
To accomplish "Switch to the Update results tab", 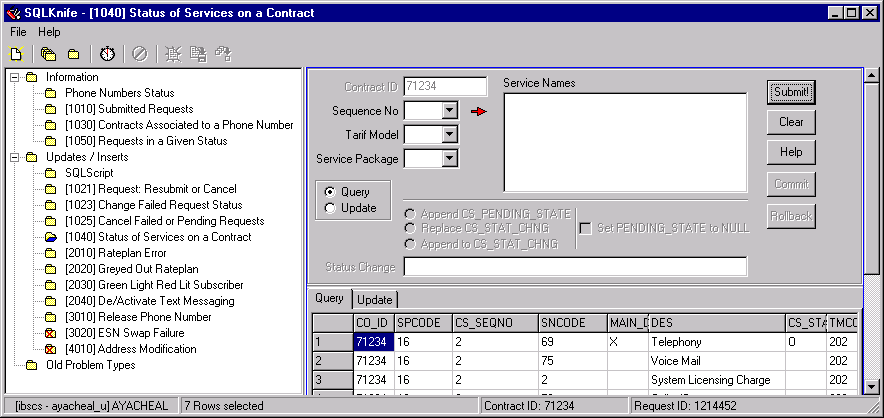I will point(375,299).
